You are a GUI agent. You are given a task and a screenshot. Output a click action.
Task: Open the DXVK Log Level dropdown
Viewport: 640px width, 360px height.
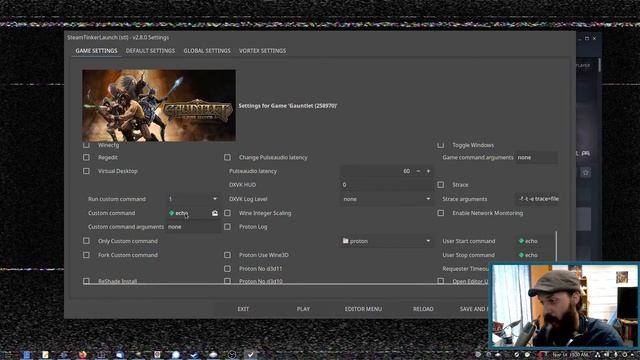click(x=387, y=199)
